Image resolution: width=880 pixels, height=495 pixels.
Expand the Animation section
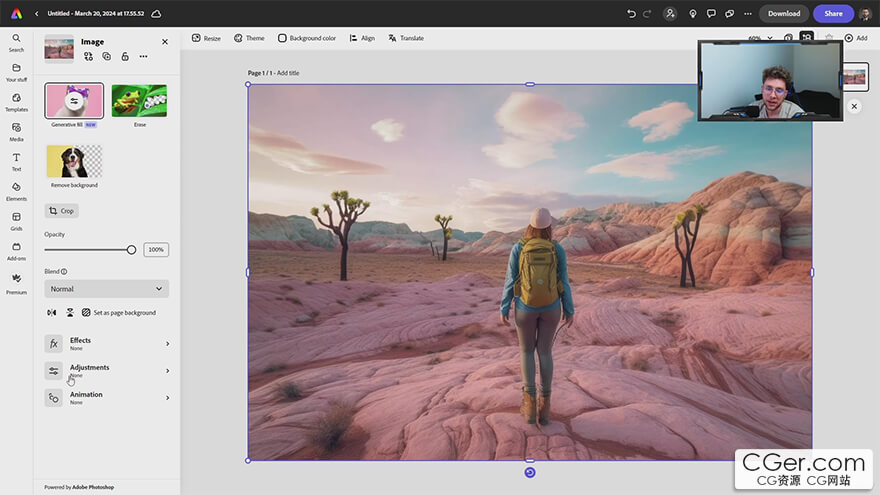pos(107,397)
